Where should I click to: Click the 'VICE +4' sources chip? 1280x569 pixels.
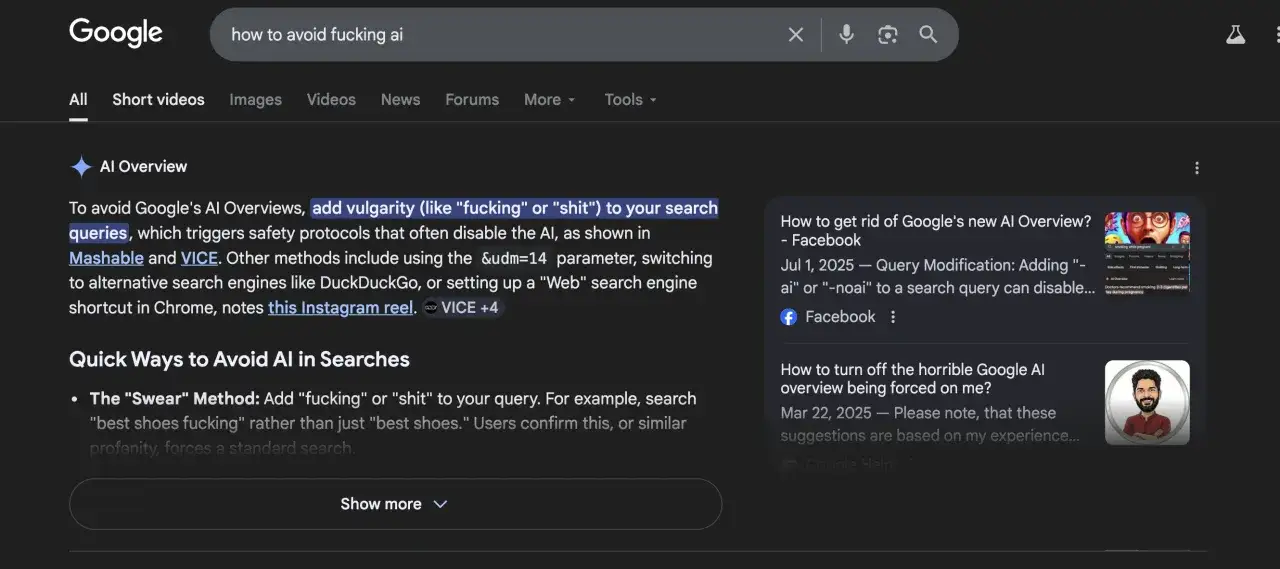[x=461, y=308]
